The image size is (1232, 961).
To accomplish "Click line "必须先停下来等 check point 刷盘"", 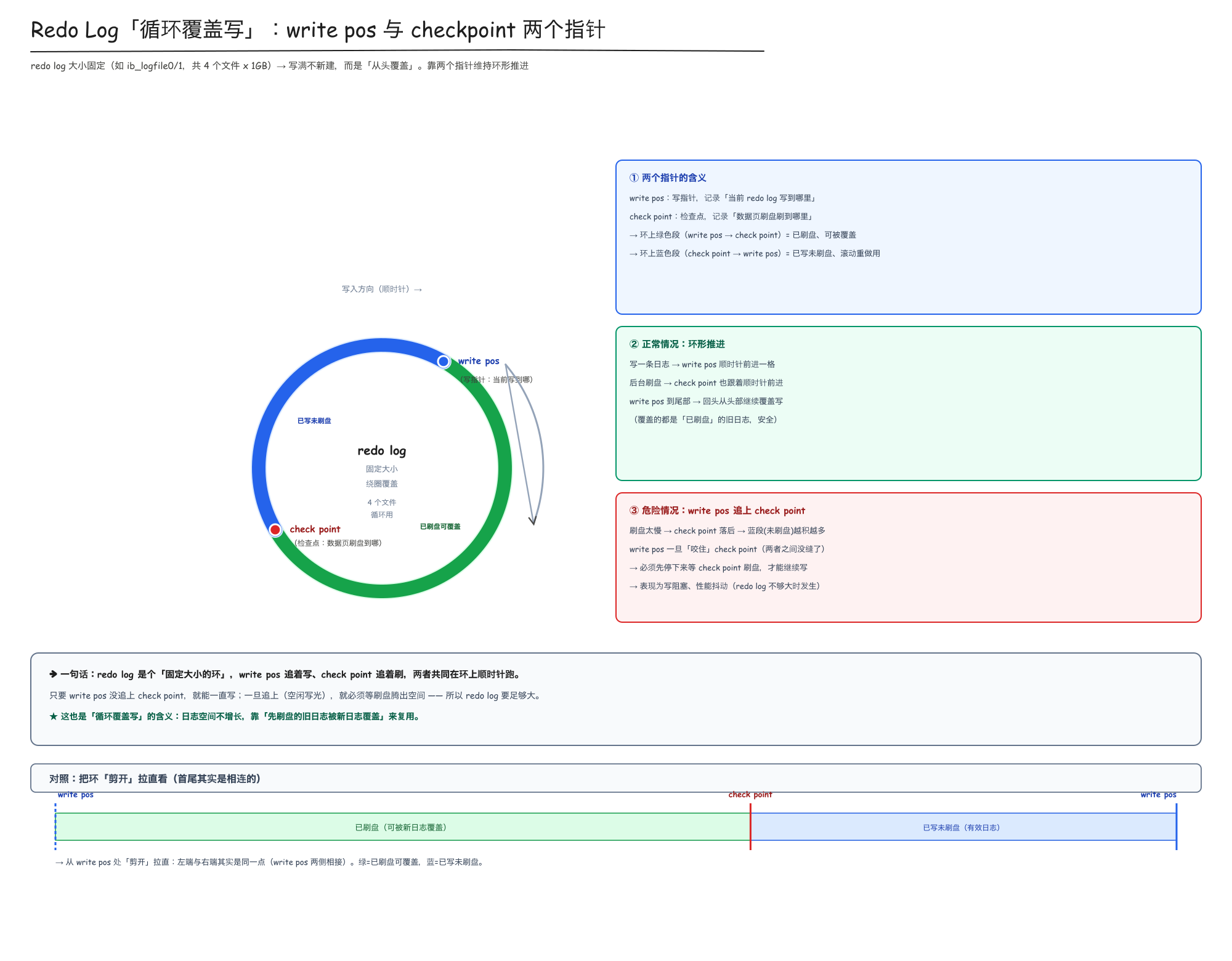I will click(x=718, y=567).
